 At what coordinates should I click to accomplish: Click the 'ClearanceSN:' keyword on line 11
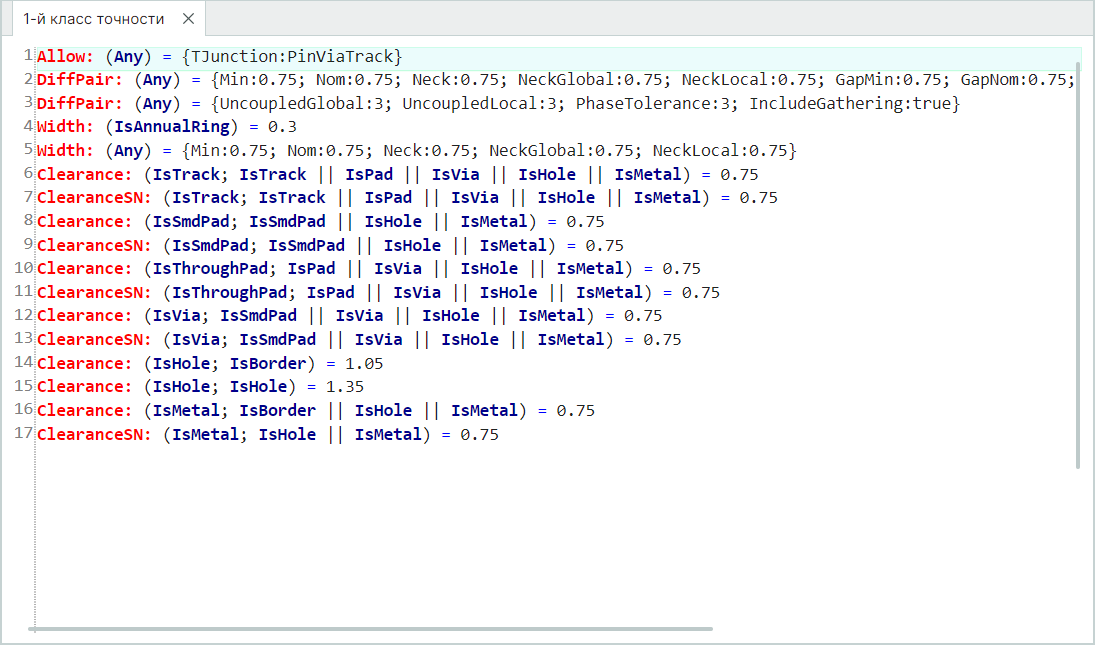pos(94,292)
